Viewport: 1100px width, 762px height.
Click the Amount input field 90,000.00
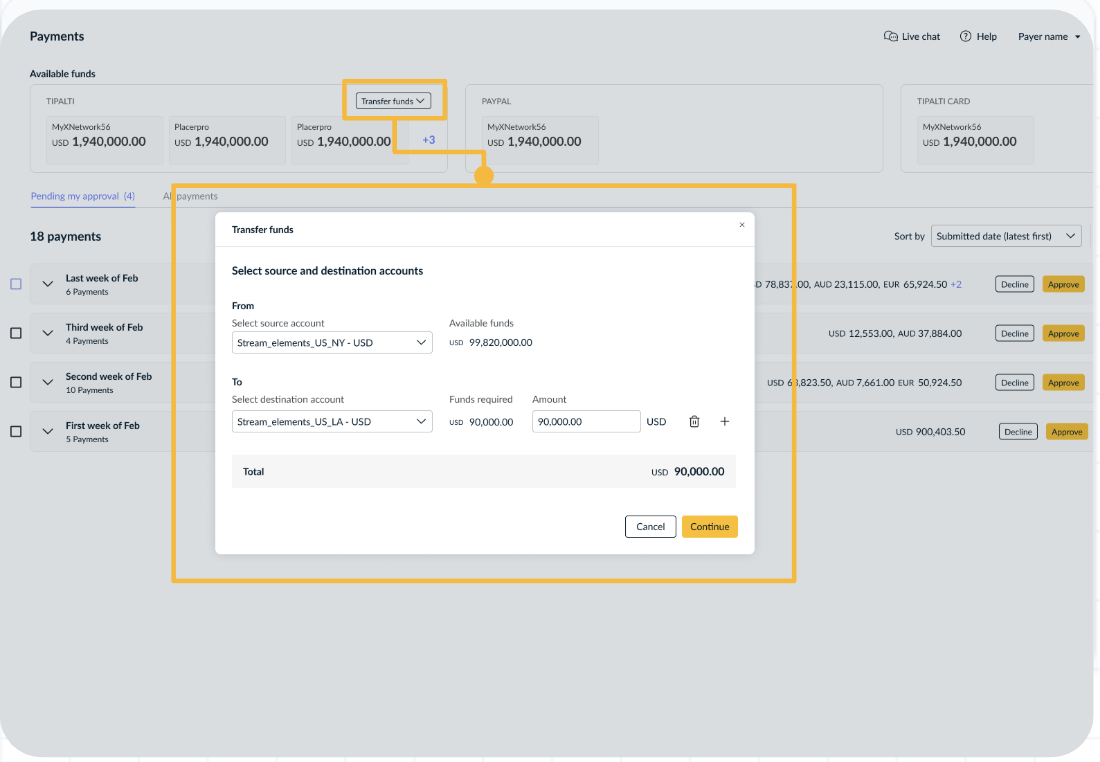click(x=586, y=422)
